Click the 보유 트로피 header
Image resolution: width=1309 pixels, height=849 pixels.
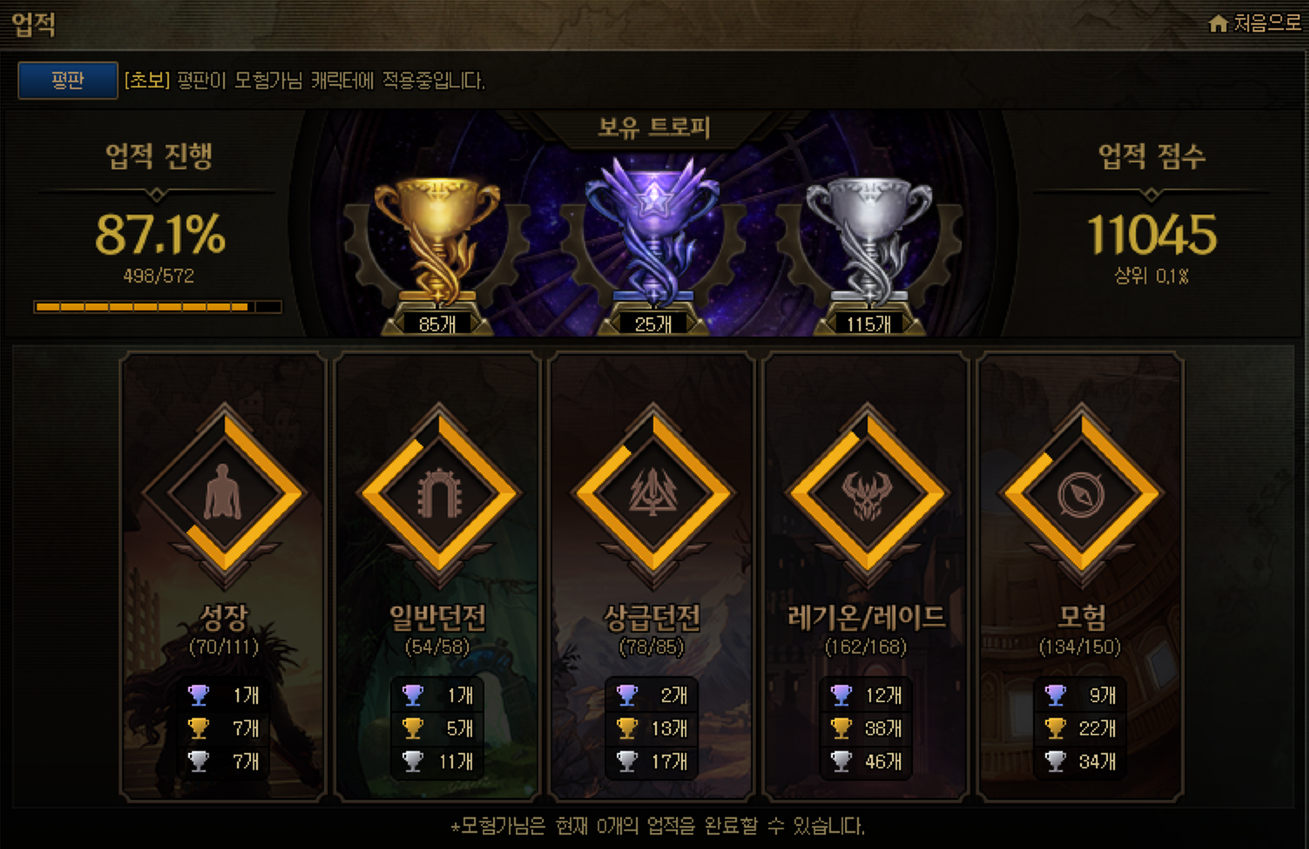tap(654, 129)
